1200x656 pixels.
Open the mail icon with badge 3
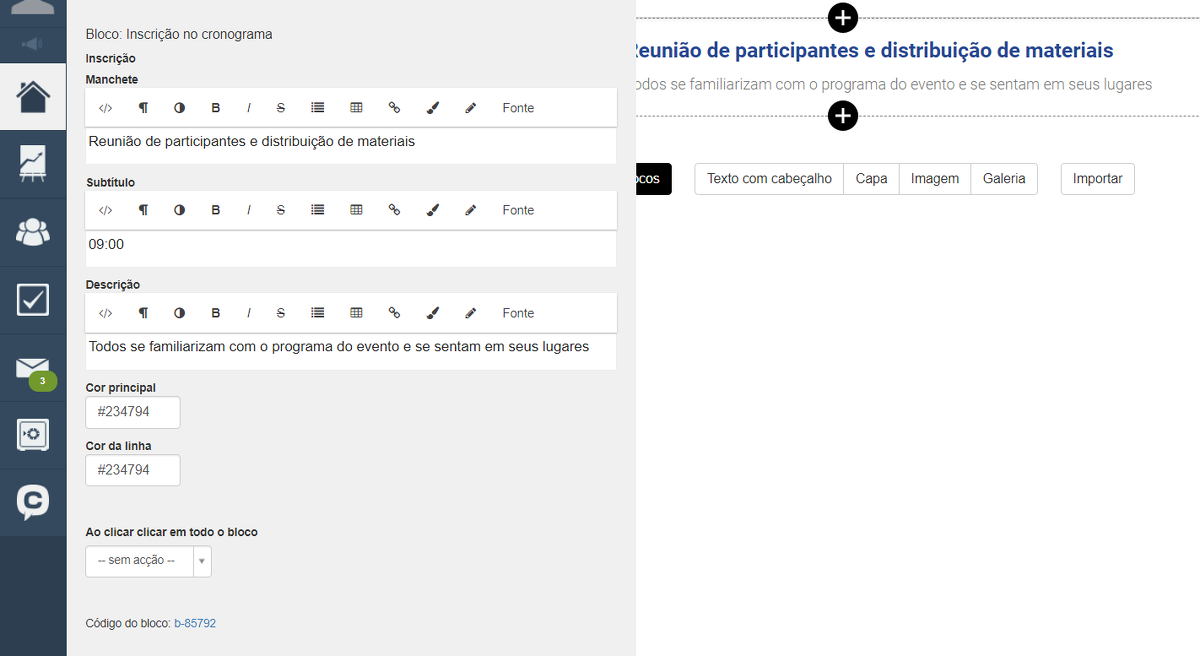[x=33, y=369]
